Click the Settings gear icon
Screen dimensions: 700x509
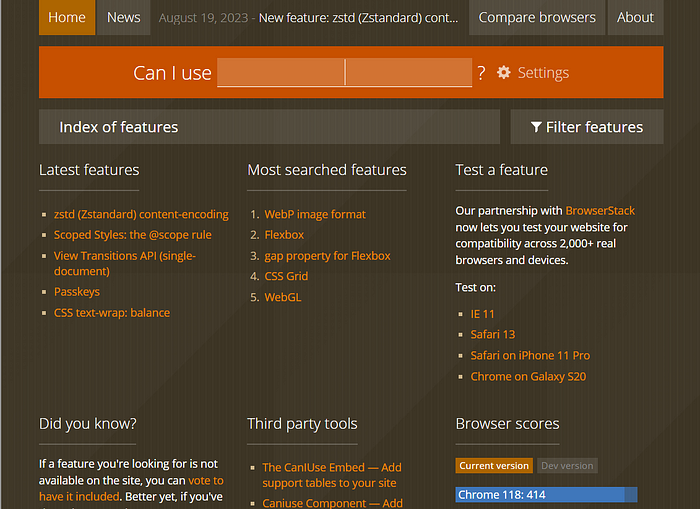[x=504, y=72]
